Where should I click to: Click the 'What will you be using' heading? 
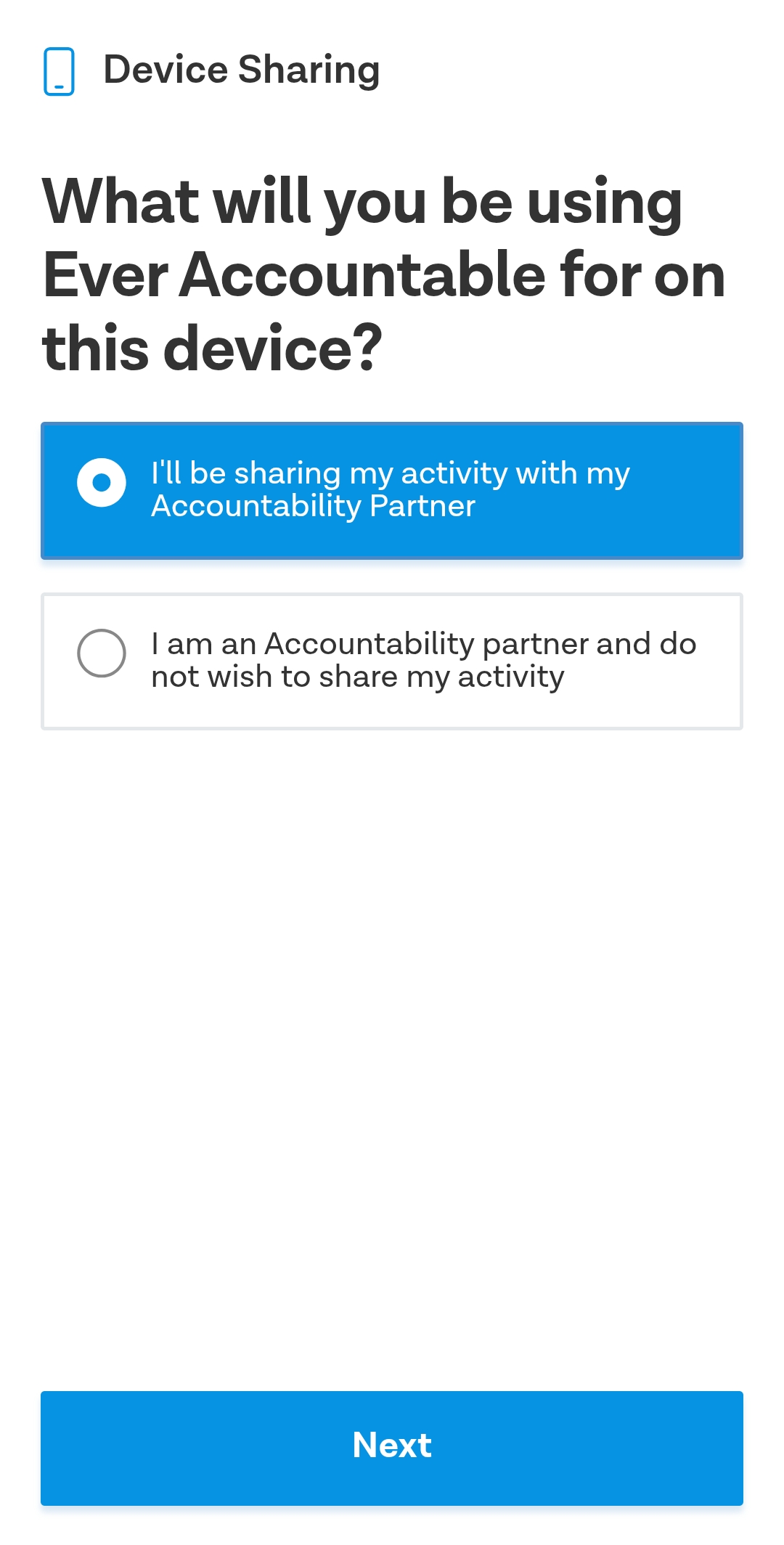(362, 201)
